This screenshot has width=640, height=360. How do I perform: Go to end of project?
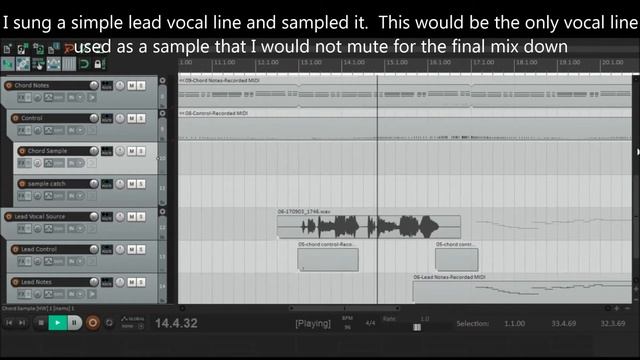22,323
